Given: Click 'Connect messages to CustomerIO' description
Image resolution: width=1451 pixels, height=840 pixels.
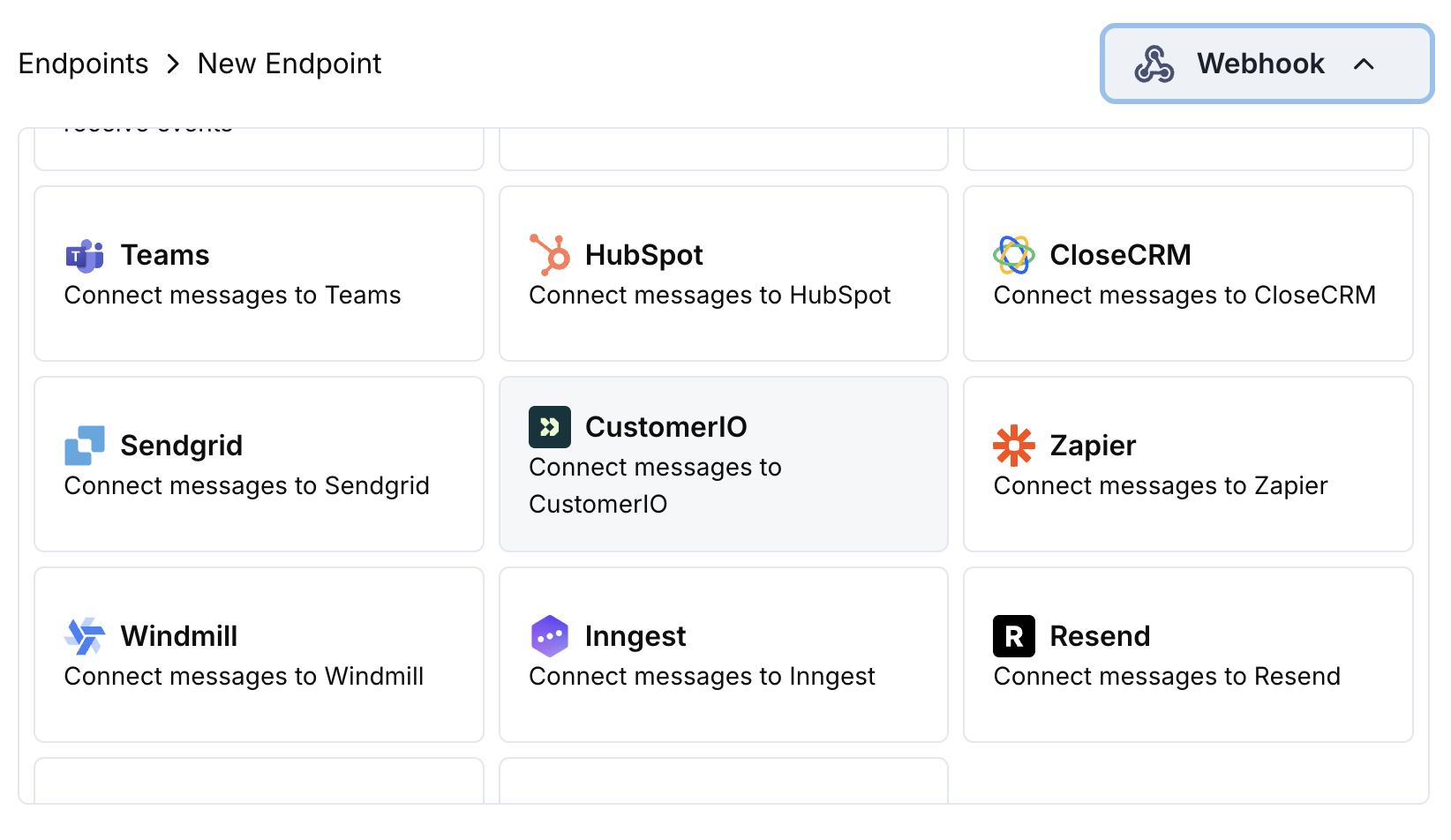Looking at the screenshot, I should 656,485.
